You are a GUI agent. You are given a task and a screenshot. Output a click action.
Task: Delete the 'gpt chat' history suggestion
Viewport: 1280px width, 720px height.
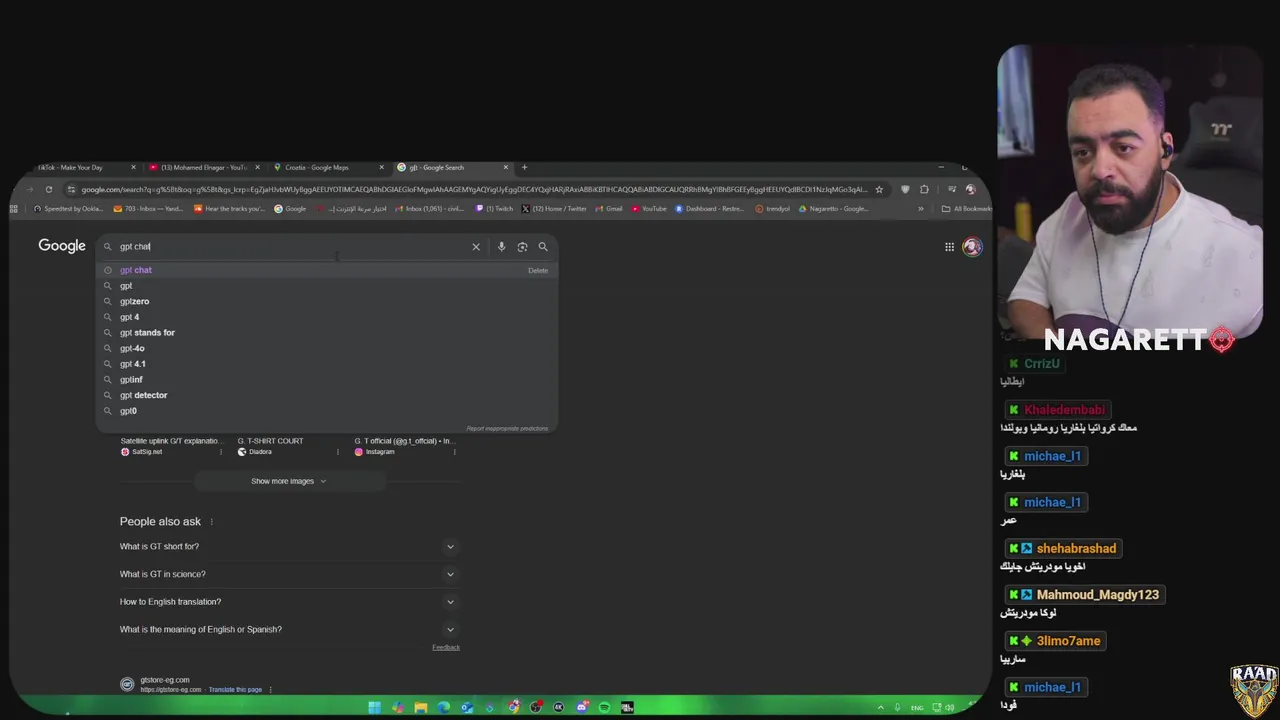pos(538,270)
